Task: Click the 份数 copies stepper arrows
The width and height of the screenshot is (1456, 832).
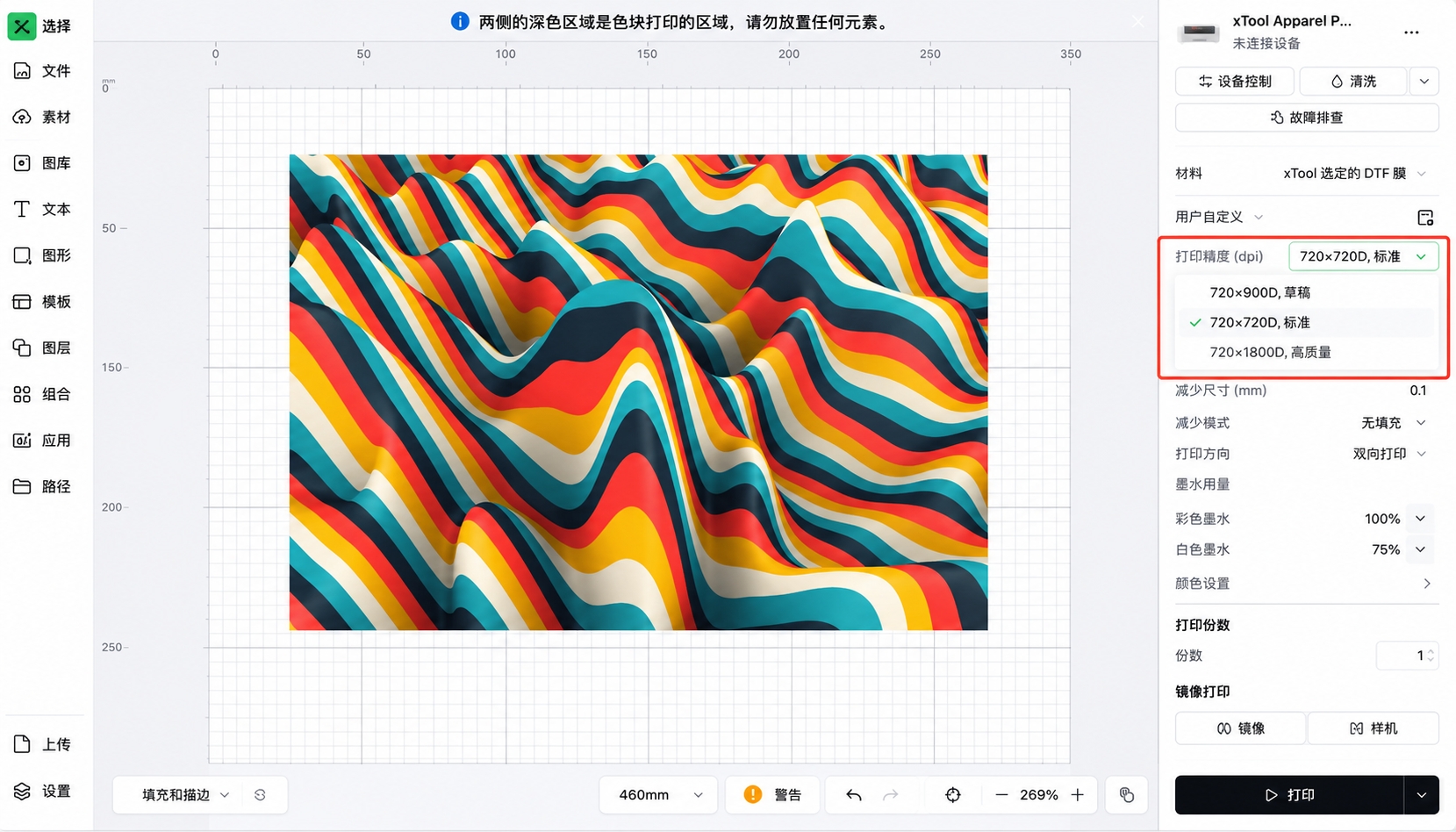Action: point(1431,656)
